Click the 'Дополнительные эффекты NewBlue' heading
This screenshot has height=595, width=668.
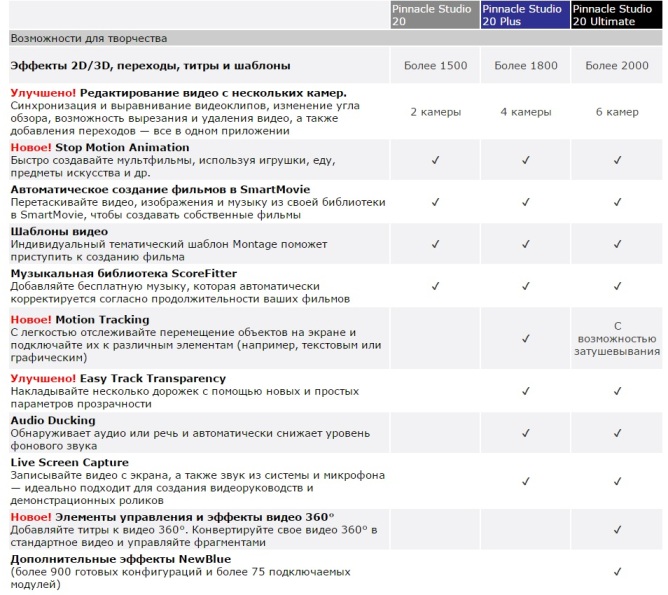tap(118, 558)
